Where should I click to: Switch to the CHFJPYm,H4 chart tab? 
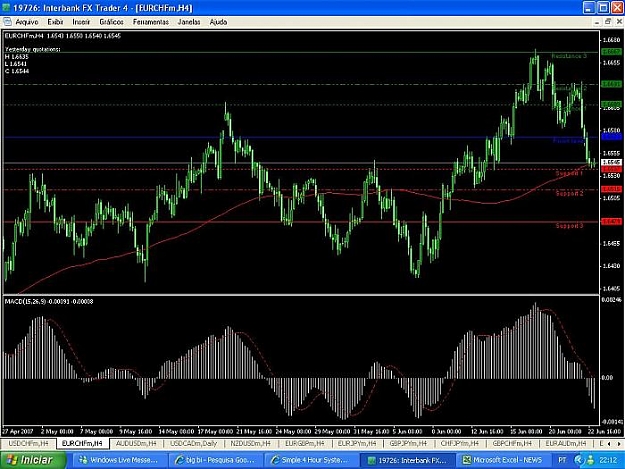[x=459, y=443]
